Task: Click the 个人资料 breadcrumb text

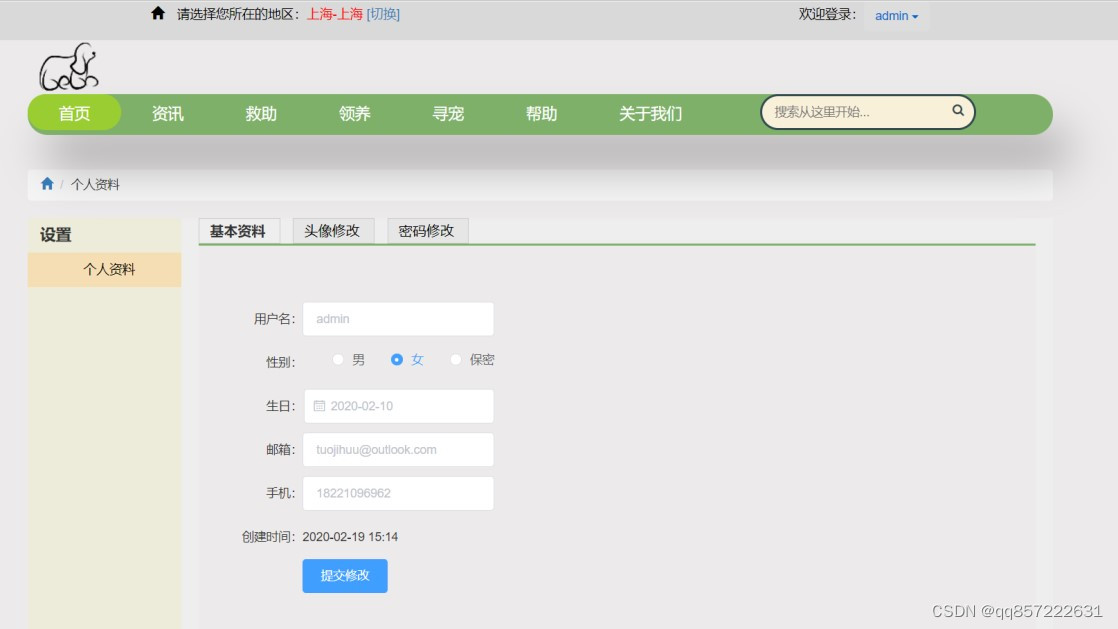Action: click(x=95, y=185)
